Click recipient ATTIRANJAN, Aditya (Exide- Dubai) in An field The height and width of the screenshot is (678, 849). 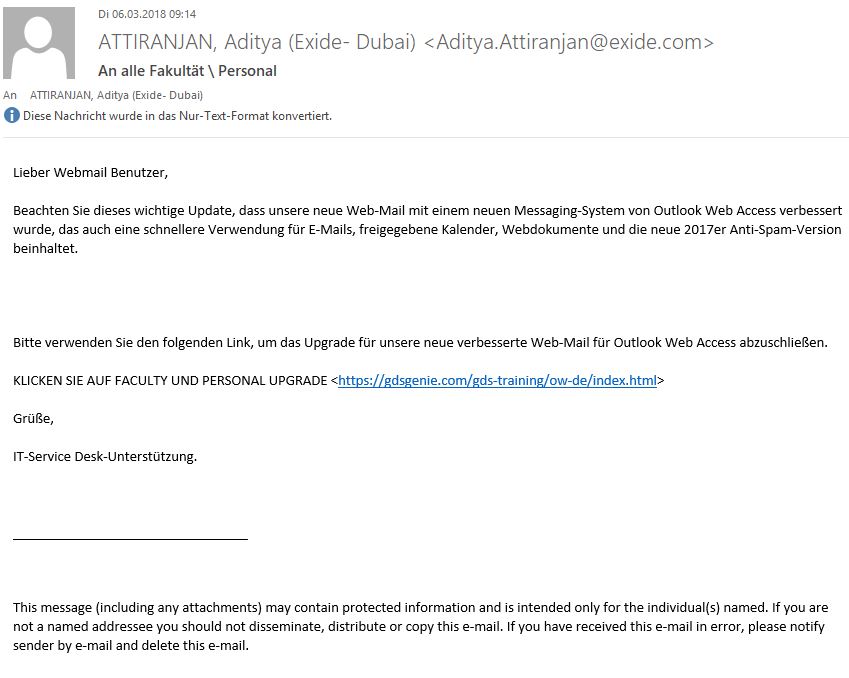coord(116,95)
